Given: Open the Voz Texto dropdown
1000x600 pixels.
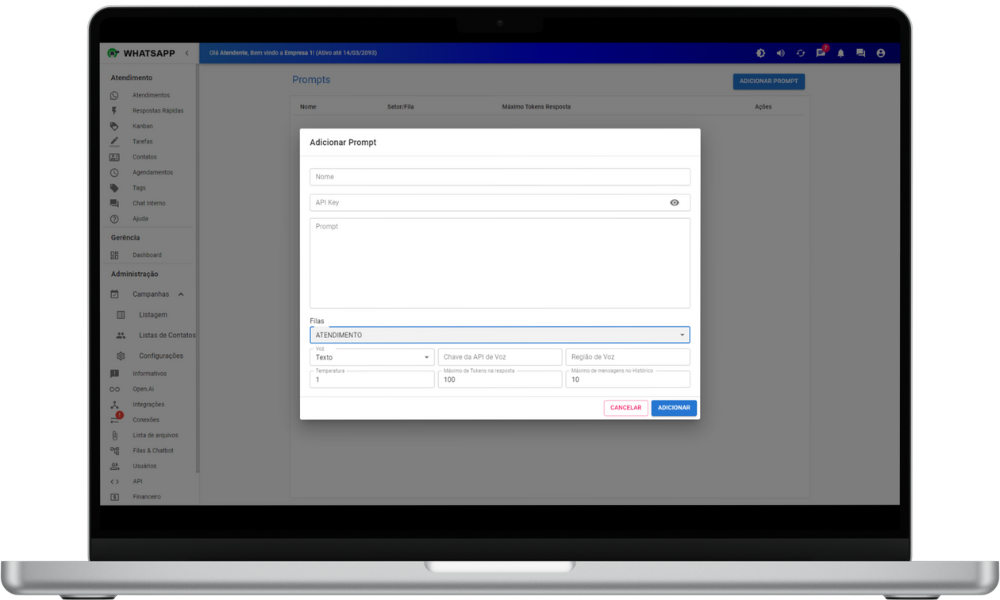Looking at the screenshot, I should (x=372, y=357).
